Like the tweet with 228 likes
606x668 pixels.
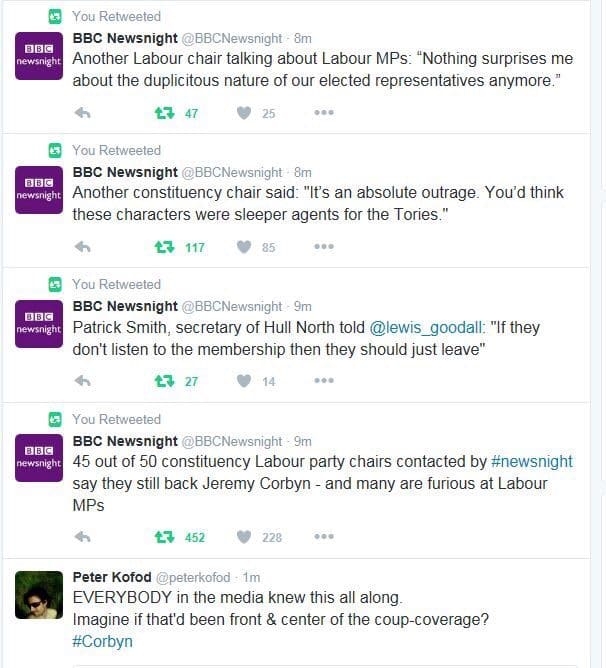click(244, 537)
